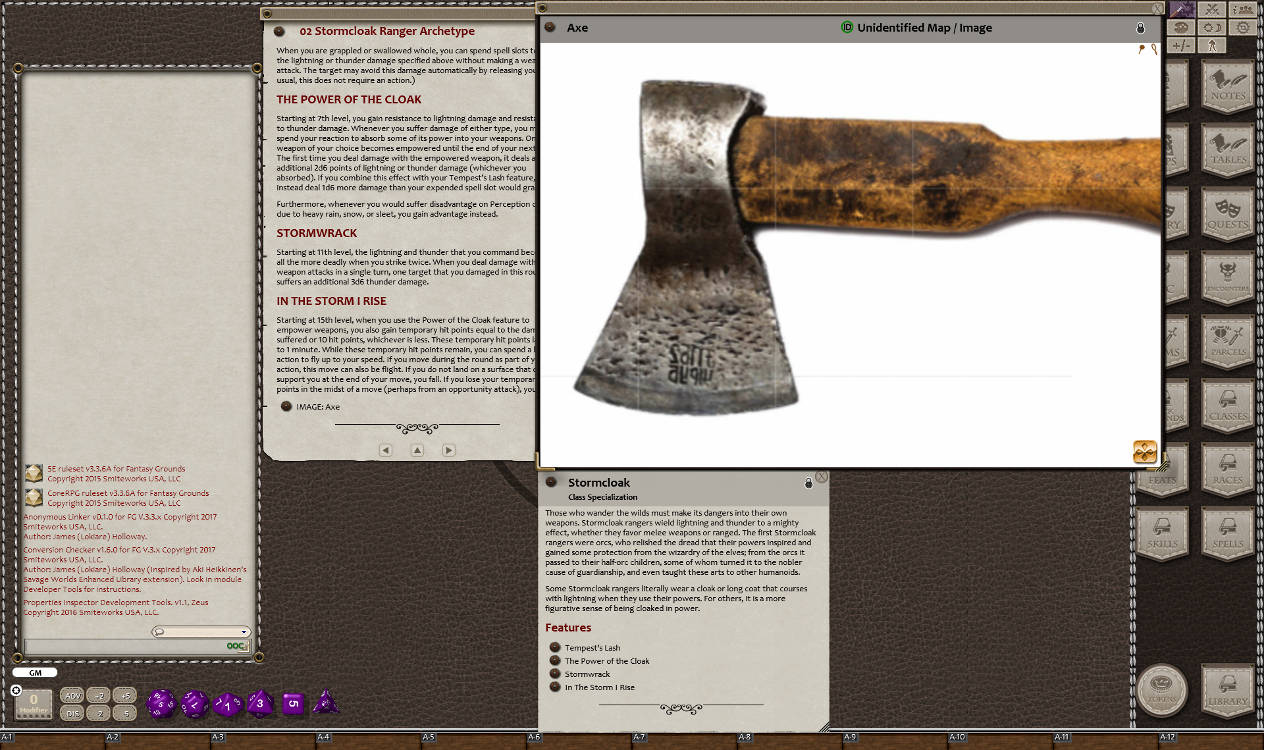Open the Library panel

tap(1227, 690)
